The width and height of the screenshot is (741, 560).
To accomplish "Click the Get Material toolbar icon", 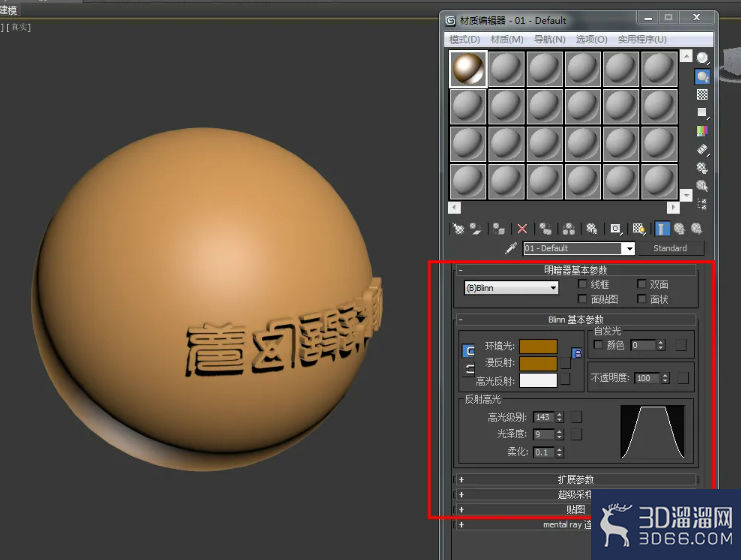I will point(458,229).
